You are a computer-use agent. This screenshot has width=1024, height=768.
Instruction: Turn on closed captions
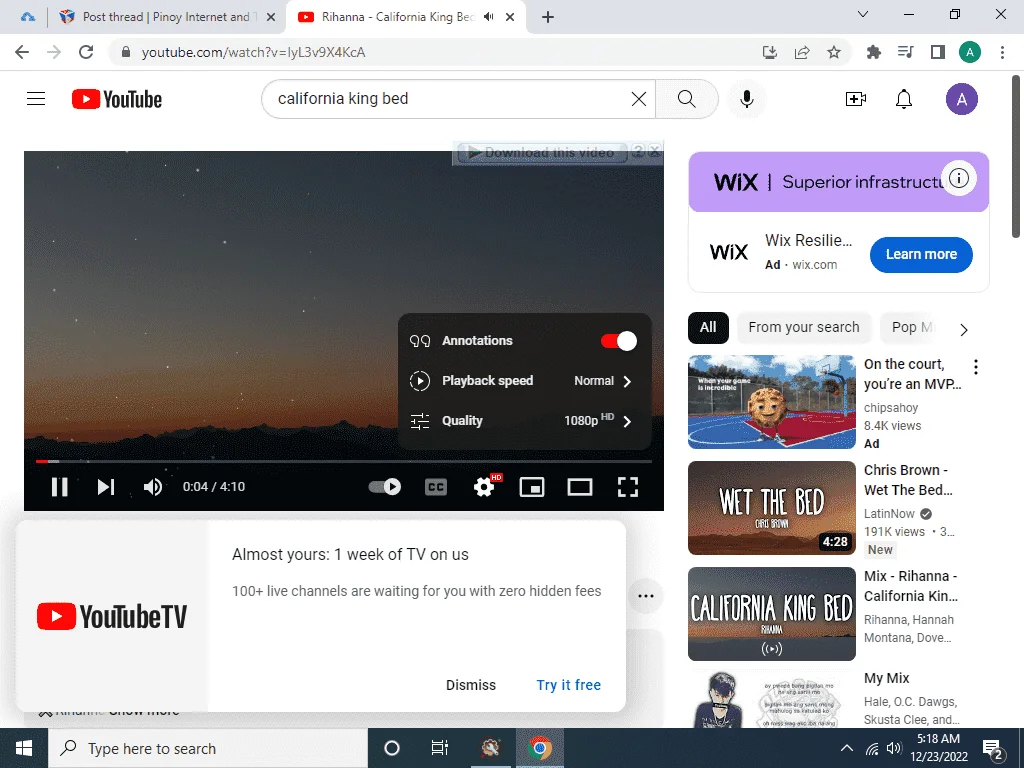(x=436, y=487)
